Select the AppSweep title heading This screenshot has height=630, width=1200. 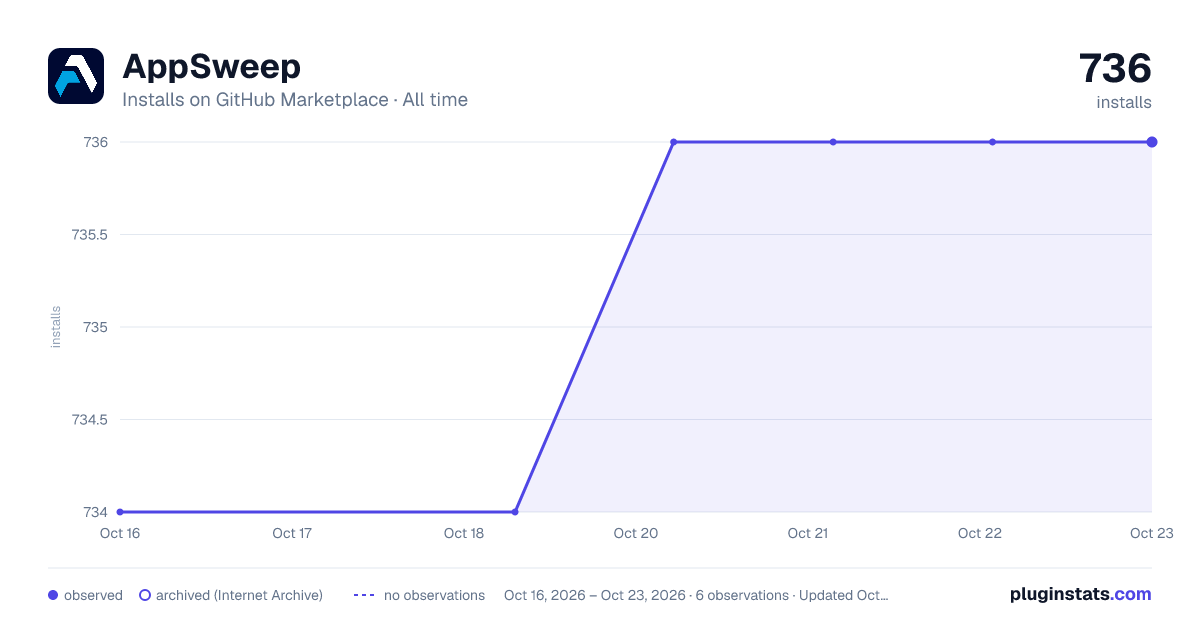tap(211, 67)
